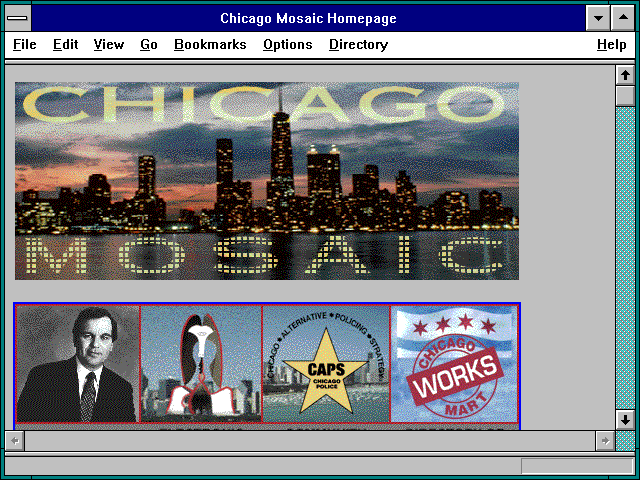Screen dimensions: 640x480
Task: Open the Edit menu
Action: coord(65,44)
